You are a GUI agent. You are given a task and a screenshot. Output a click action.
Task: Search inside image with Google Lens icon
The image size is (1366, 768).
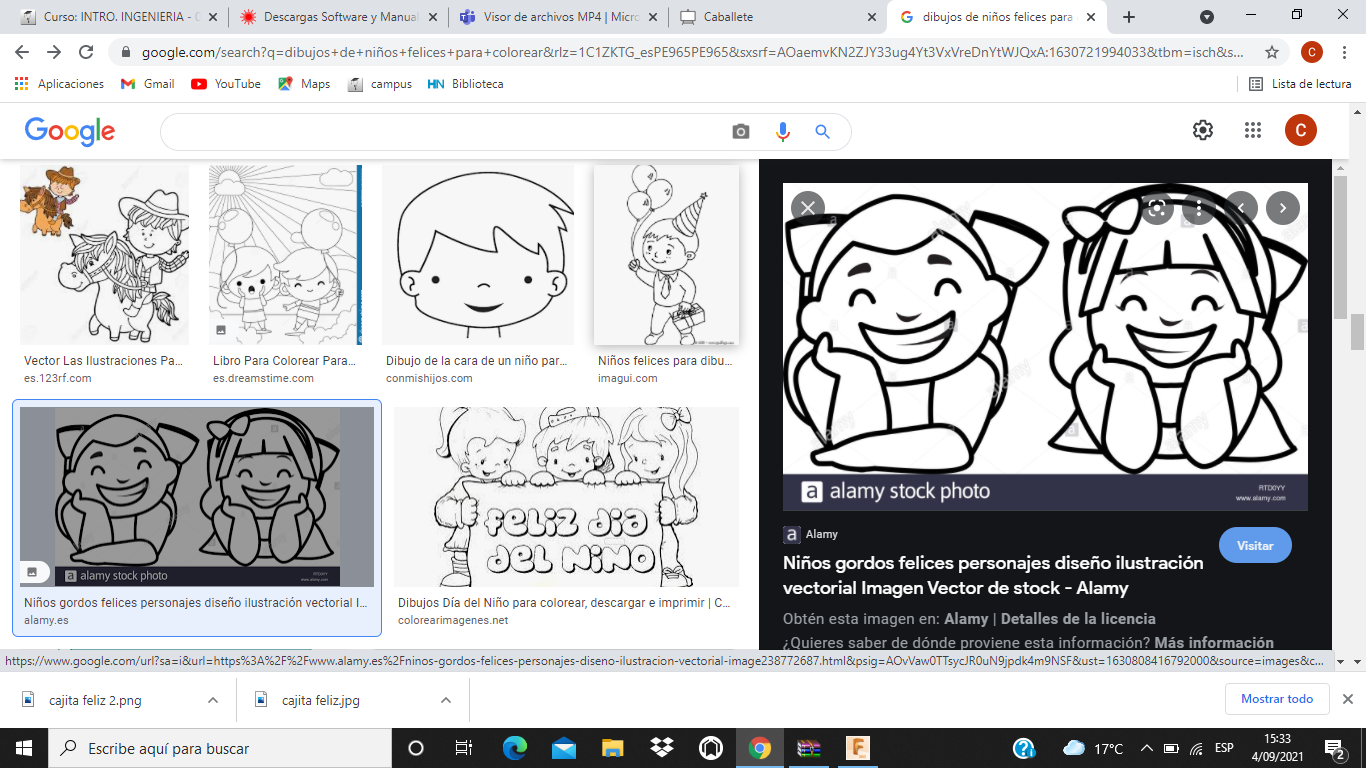click(1157, 208)
